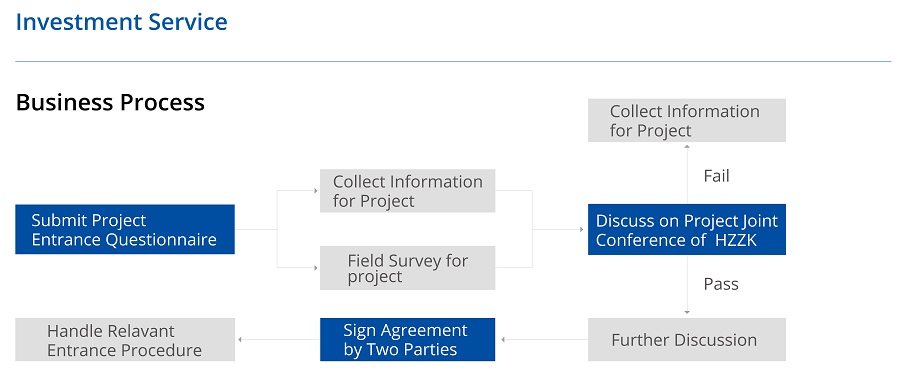Viewport: 900px width, 382px height.
Task: Select the middle Collect Information for Project box
Action: [x=408, y=191]
